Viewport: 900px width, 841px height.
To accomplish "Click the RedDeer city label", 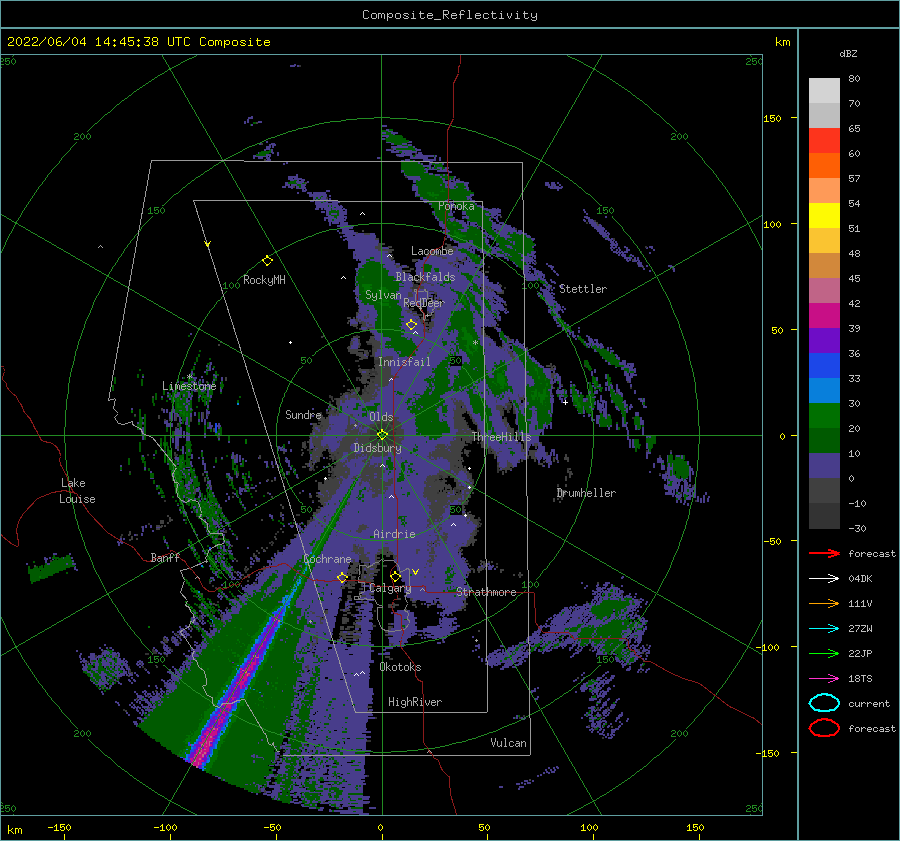I will tap(424, 303).
